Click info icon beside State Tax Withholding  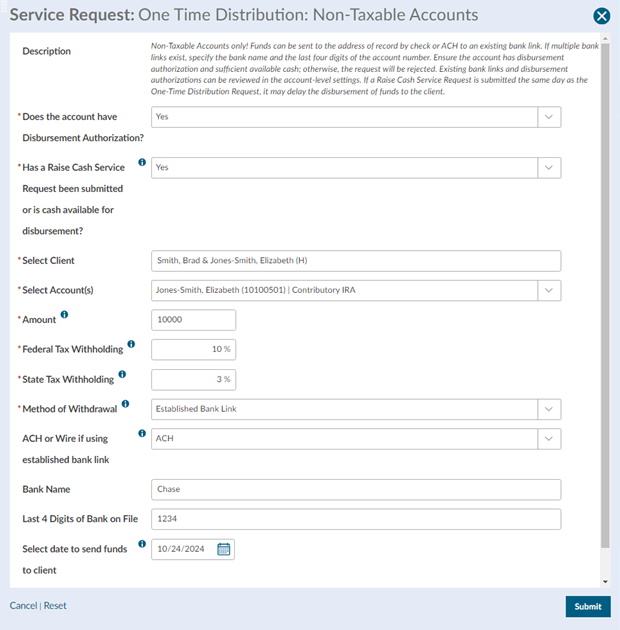coord(123,375)
